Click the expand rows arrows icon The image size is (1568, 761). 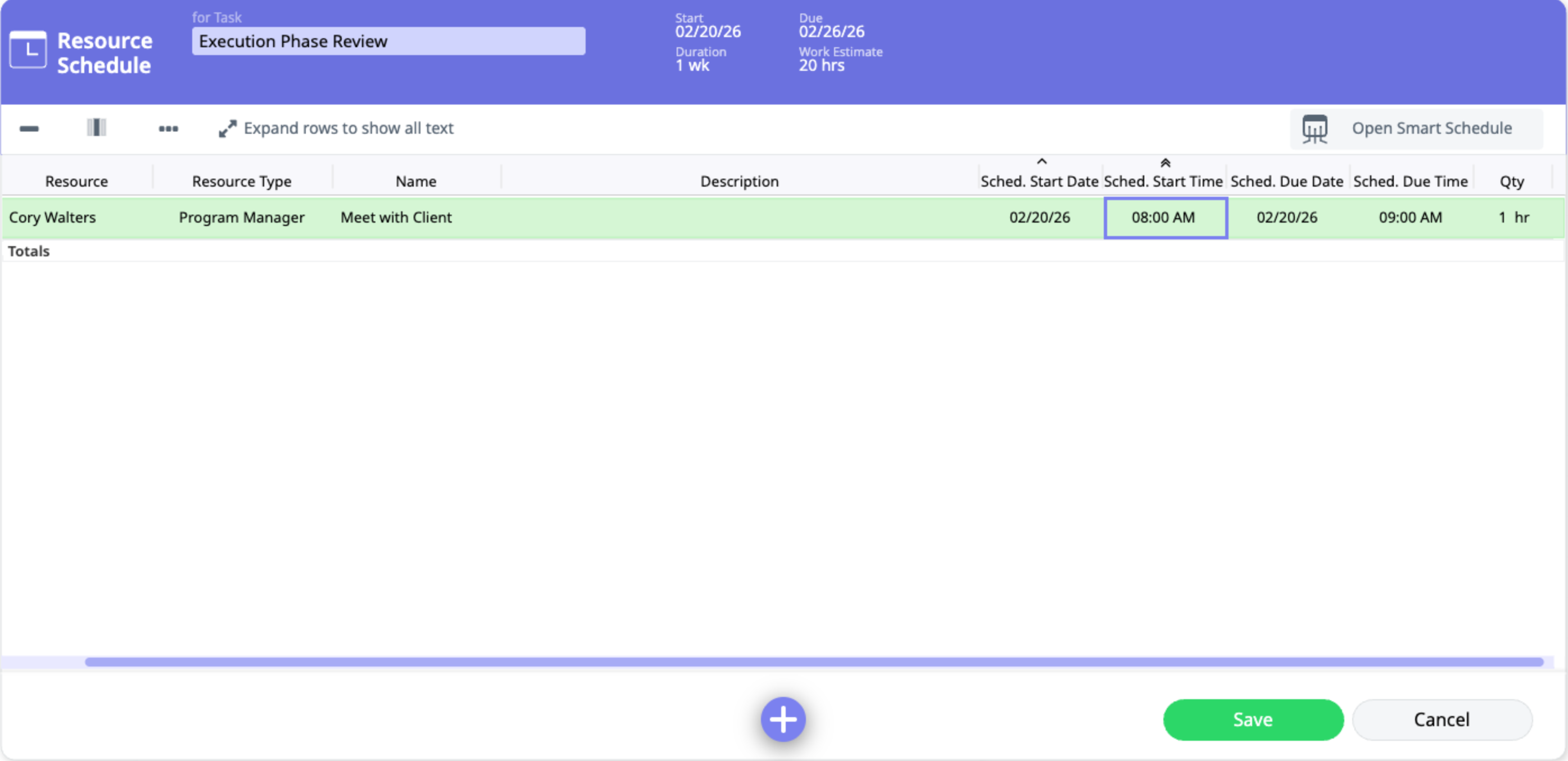pyautogui.click(x=227, y=129)
